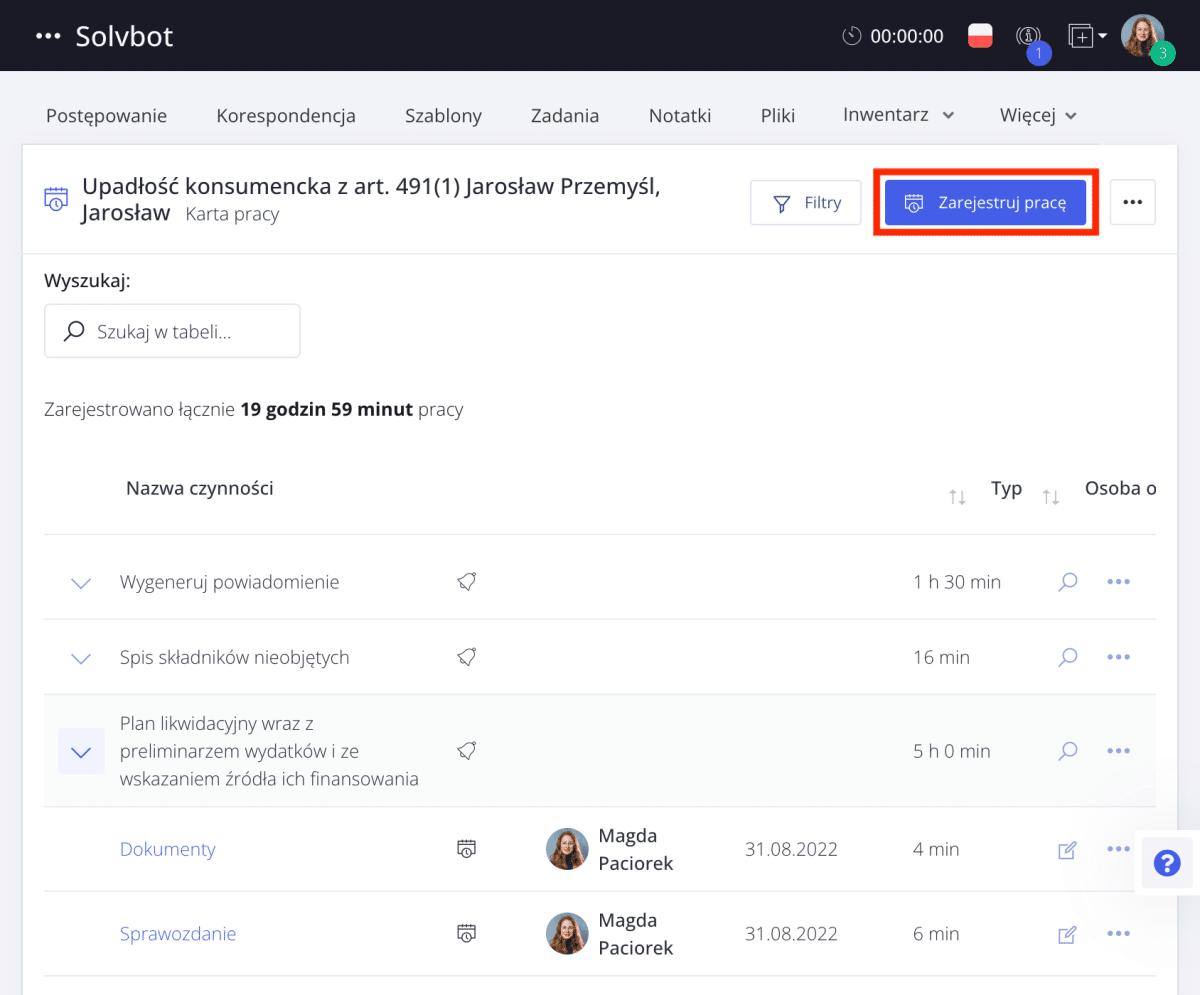Click edit icon in Dokumenty row
This screenshot has width=1200, height=995.
[x=1067, y=850]
